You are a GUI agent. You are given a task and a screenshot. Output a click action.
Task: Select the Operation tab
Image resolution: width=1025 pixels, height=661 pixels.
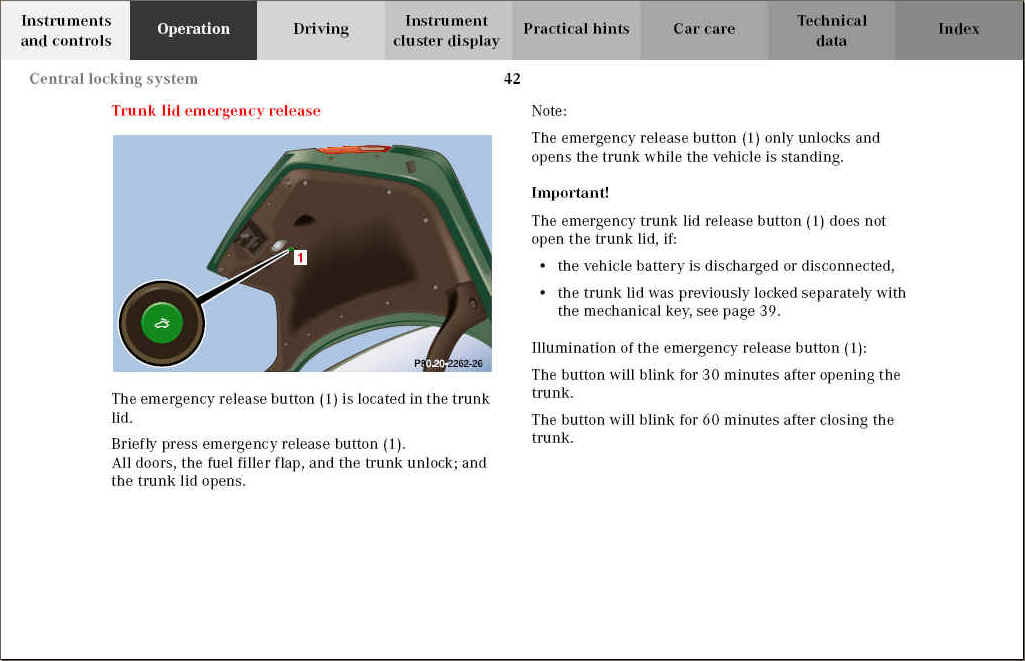(193, 29)
